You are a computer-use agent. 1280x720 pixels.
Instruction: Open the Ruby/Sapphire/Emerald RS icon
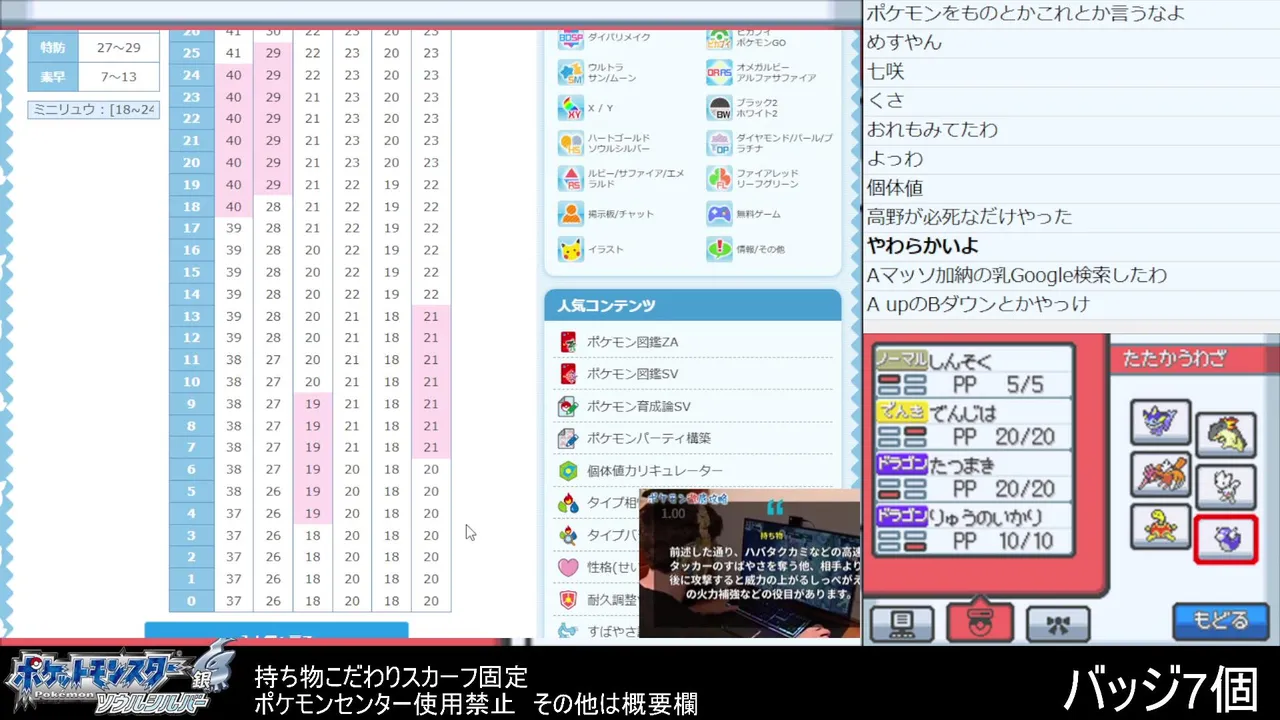click(571, 178)
